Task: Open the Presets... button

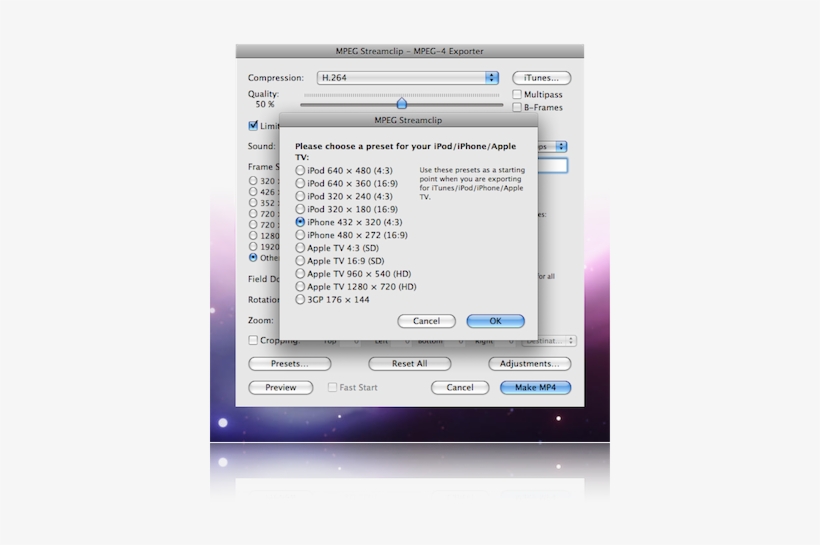Action: [x=290, y=364]
